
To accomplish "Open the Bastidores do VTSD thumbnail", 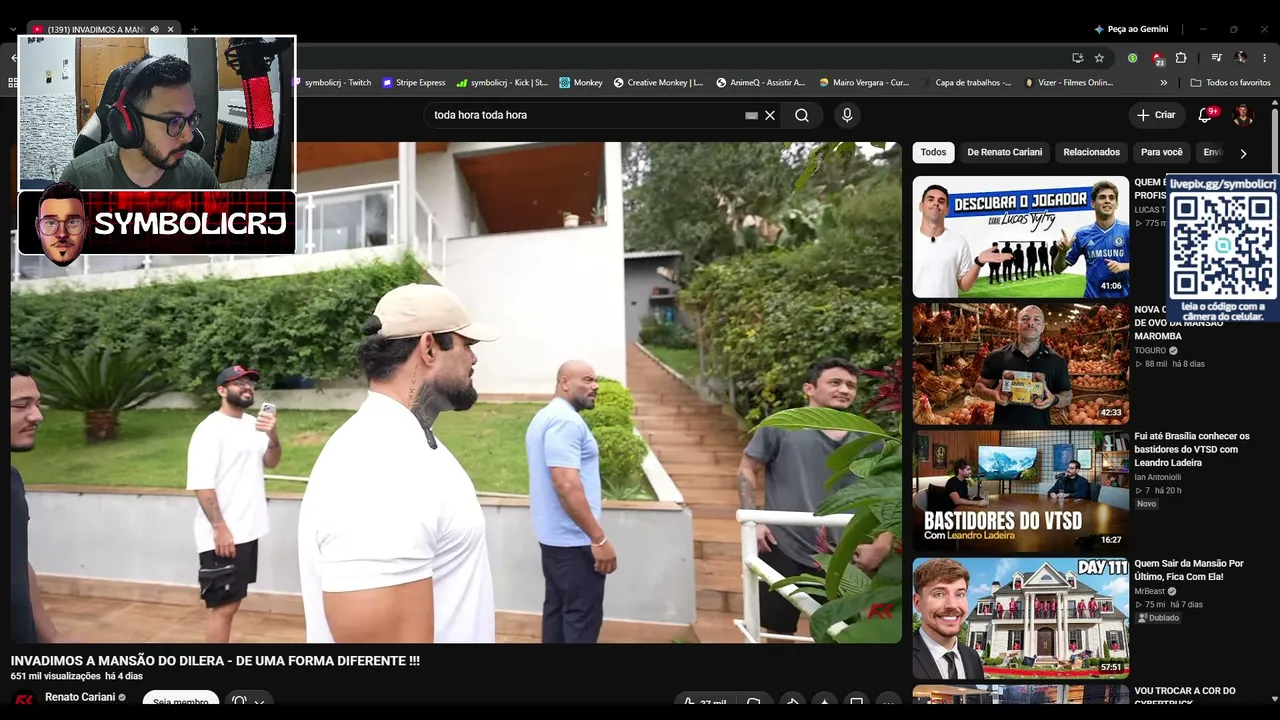I will (x=1021, y=491).
